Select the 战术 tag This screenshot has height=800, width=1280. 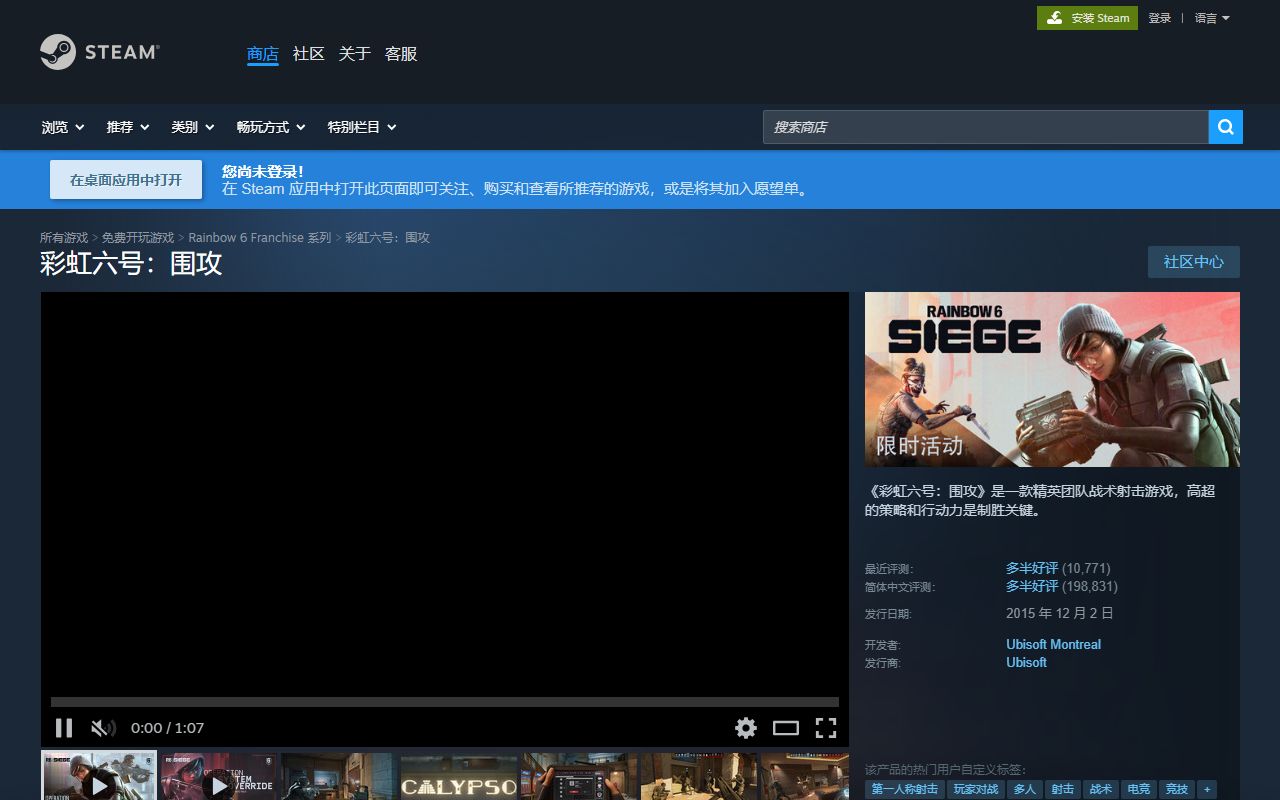1100,790
